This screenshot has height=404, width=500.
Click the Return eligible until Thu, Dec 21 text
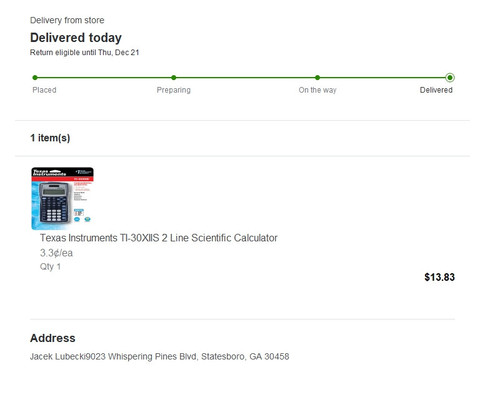(84, 52)
